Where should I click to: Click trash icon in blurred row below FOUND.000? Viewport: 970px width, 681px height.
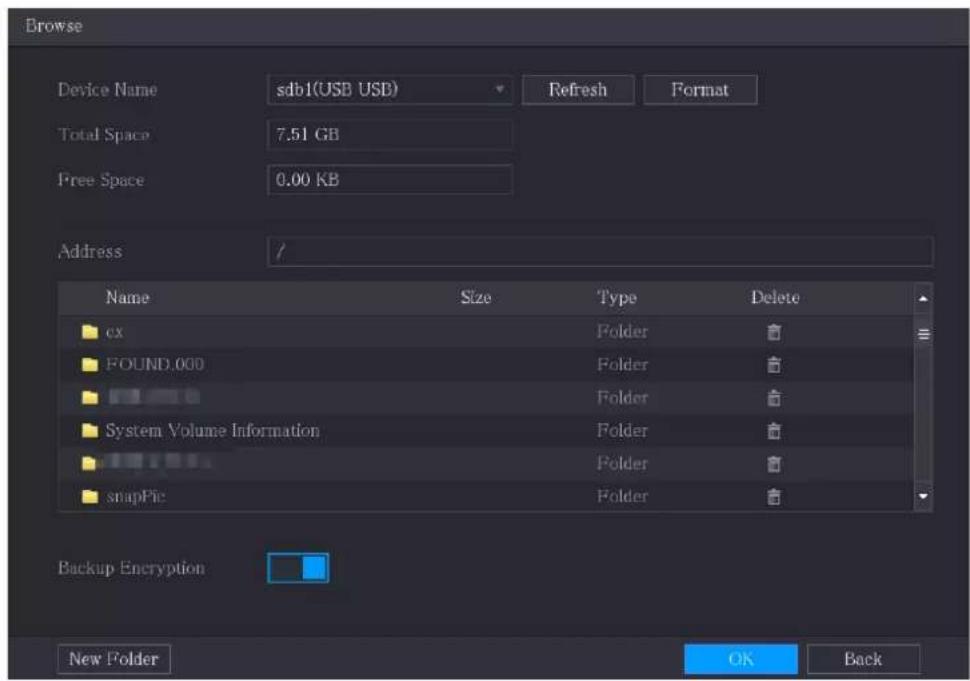click(x=774, y=398)
